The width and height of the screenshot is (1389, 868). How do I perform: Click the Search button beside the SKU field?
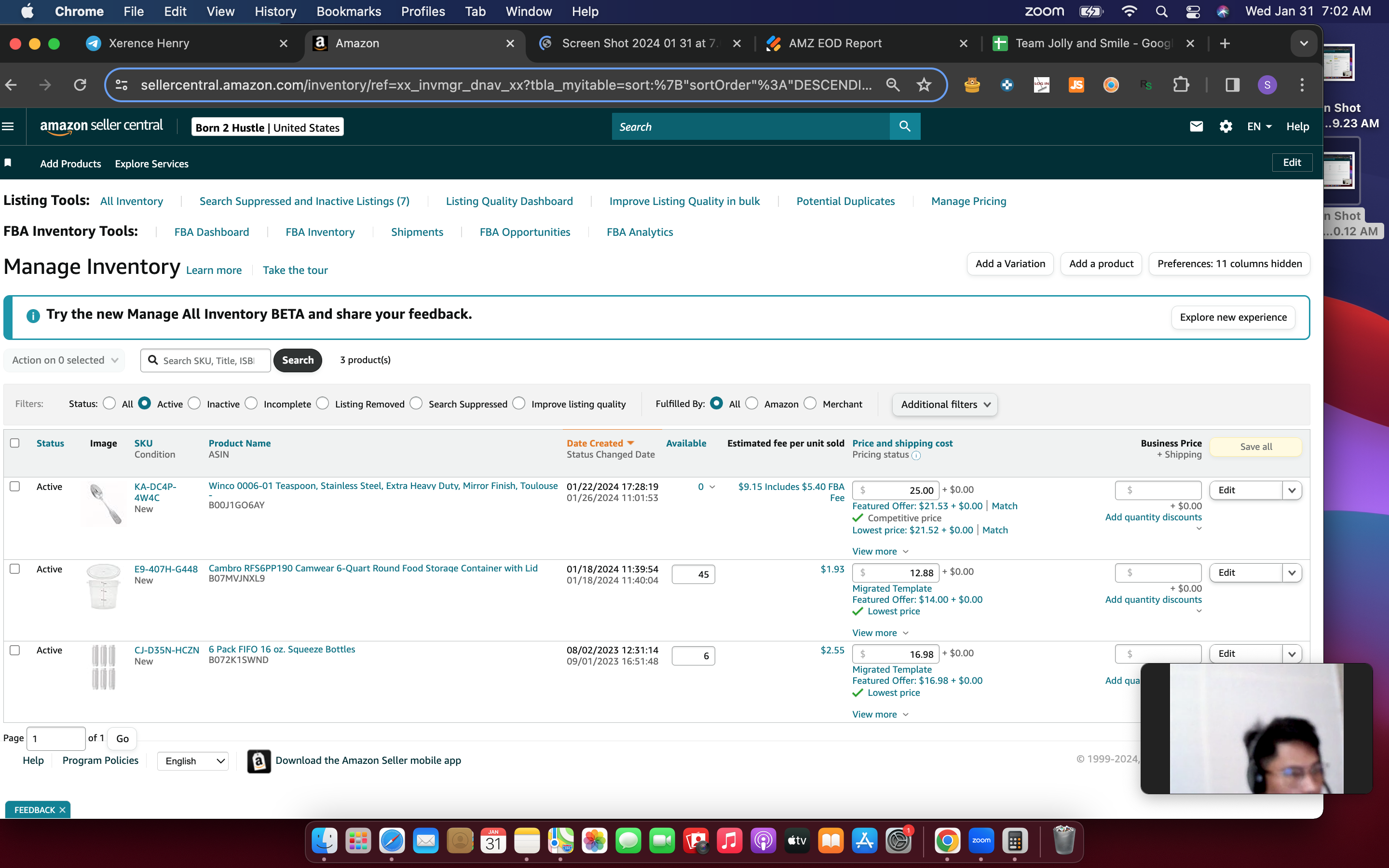click(x=297, y=360)
